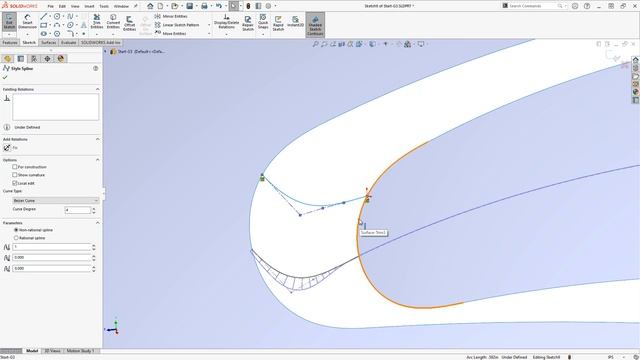Viewport: 640px width, 360px height.
Task: Open the Save dropdown arrow
Action: [x=196, y=6]
